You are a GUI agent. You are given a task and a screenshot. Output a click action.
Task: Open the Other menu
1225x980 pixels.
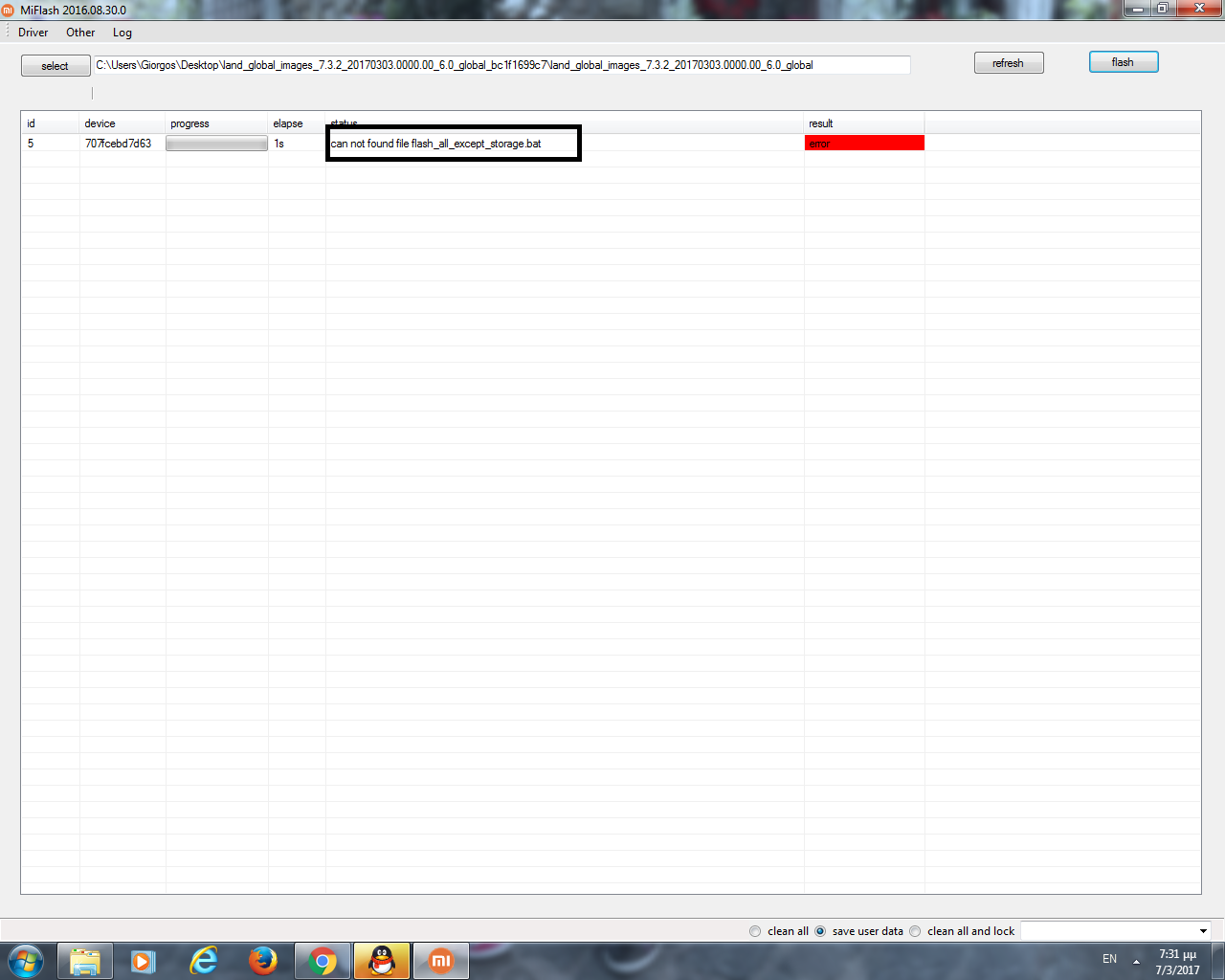click(80, 33)
